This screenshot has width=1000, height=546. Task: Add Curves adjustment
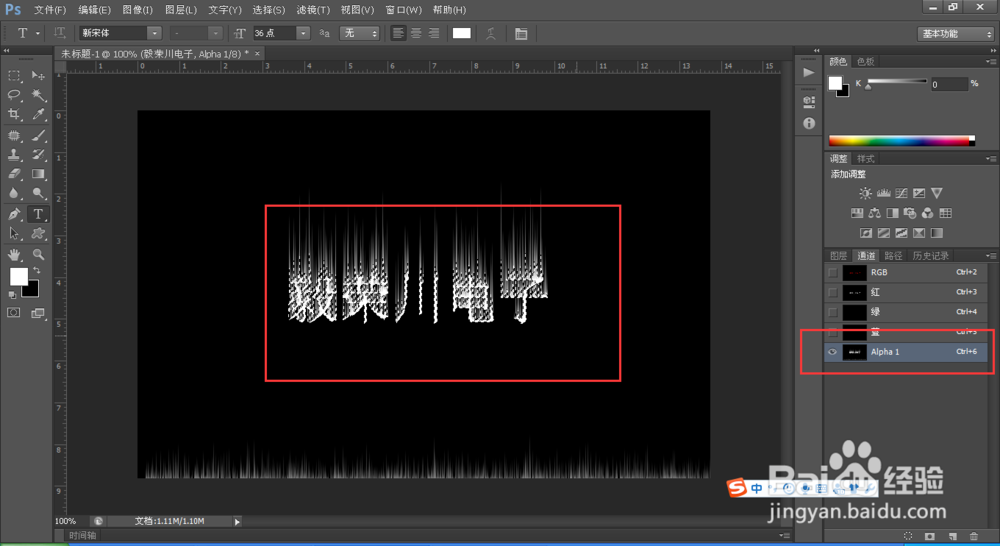tap(901, 193)
